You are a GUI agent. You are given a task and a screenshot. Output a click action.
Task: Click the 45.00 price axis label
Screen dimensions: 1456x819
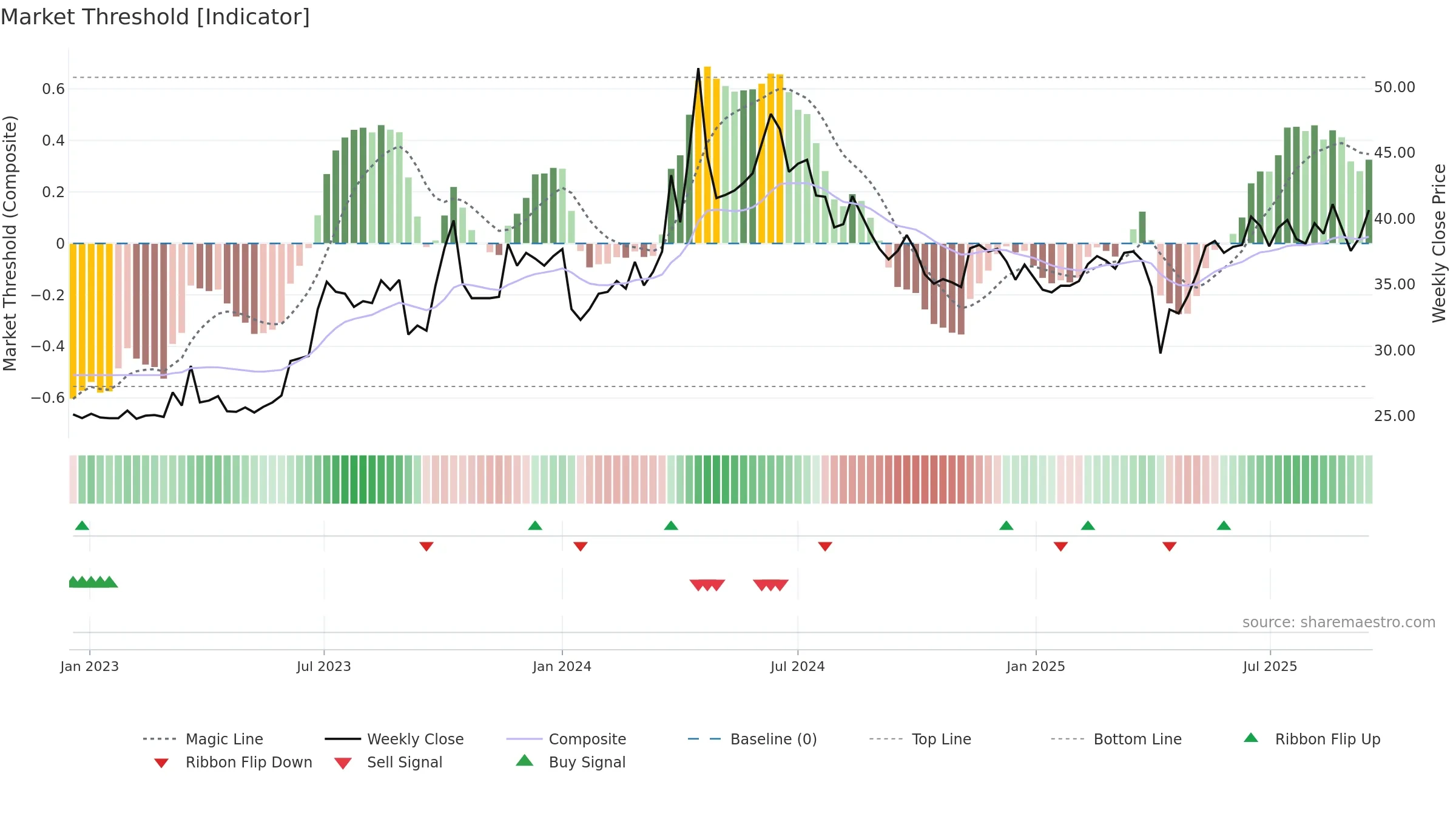(1395, 153)
